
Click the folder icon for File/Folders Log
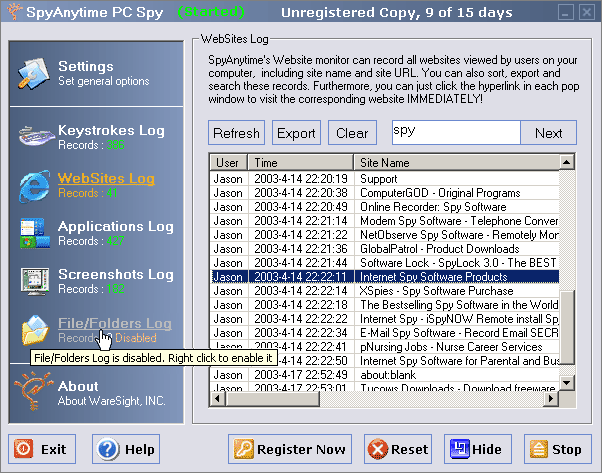tap(35, 329)
